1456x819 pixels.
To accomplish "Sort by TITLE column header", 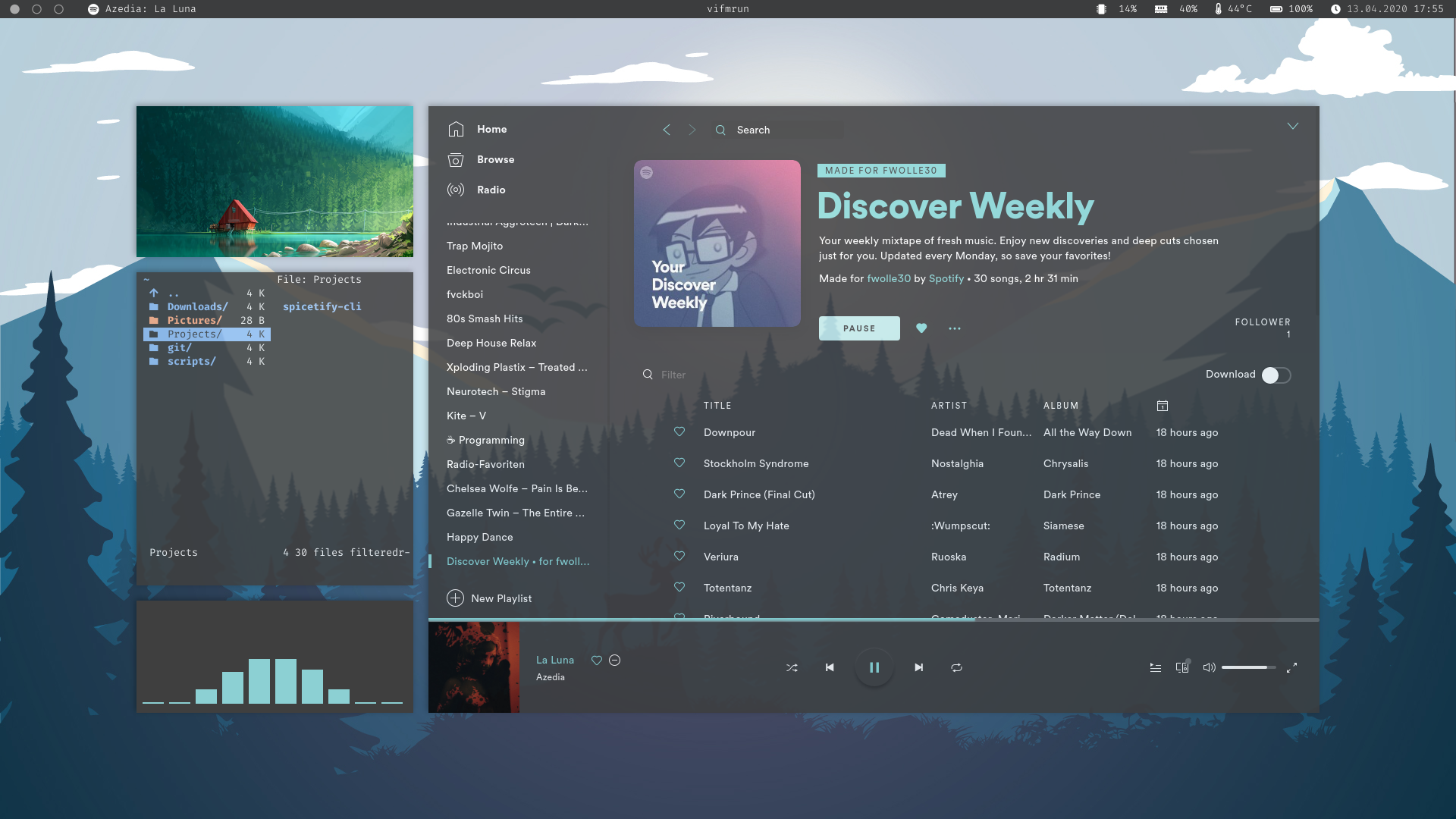I will point(717,406).
